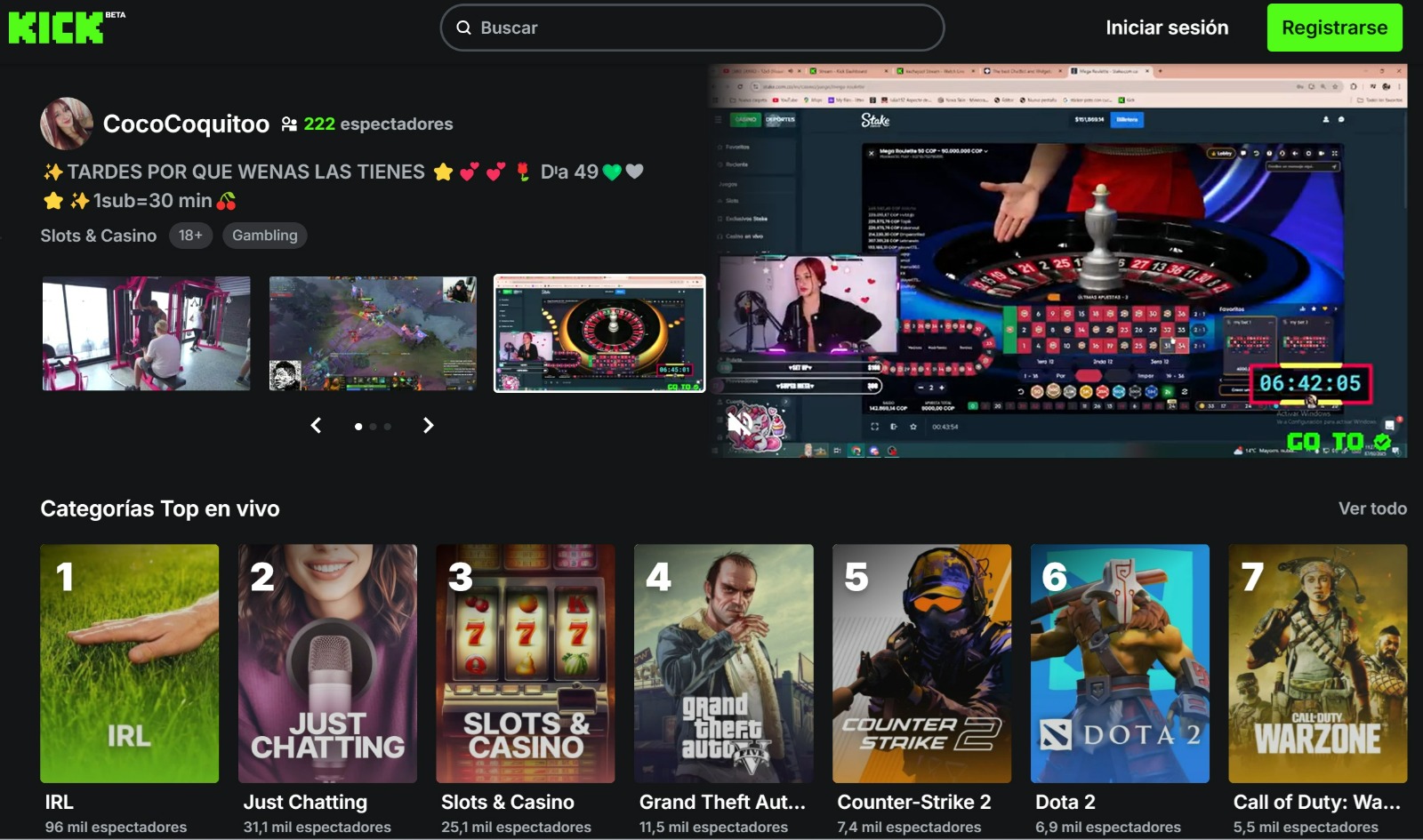Select the first carousel pagination dot
This screenshot has height=840, width=1423.
tap(358, 427)
